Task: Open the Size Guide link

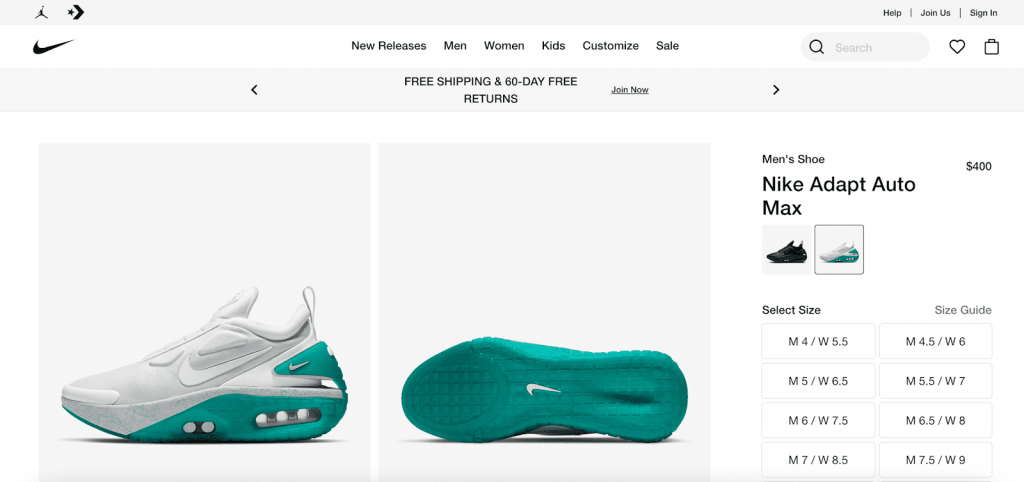Action: 962,310
